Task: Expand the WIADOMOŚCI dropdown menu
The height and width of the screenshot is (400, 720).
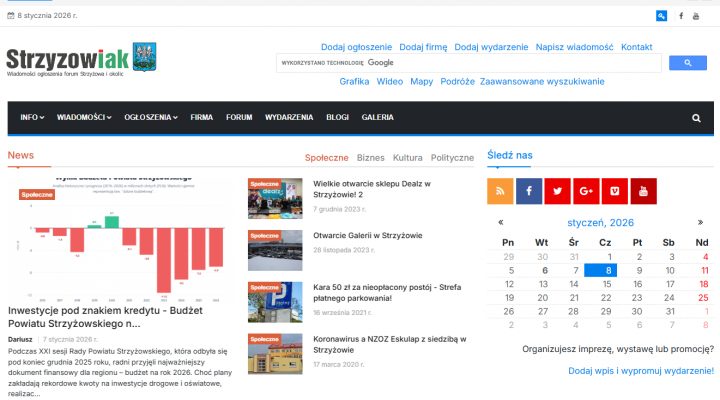Action: (x=84, y=118)
